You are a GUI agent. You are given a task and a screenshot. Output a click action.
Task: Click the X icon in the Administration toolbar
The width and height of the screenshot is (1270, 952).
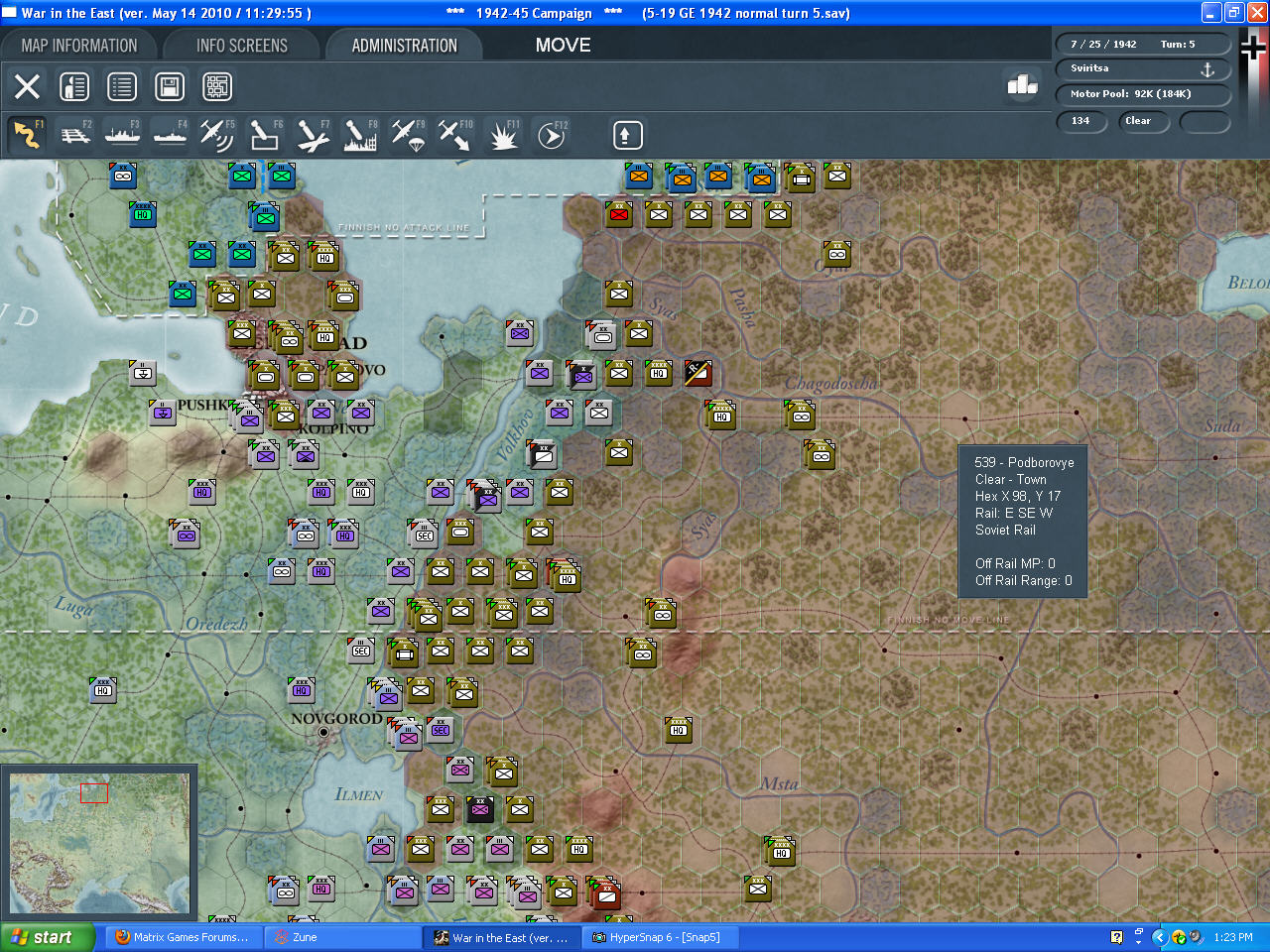27,86
